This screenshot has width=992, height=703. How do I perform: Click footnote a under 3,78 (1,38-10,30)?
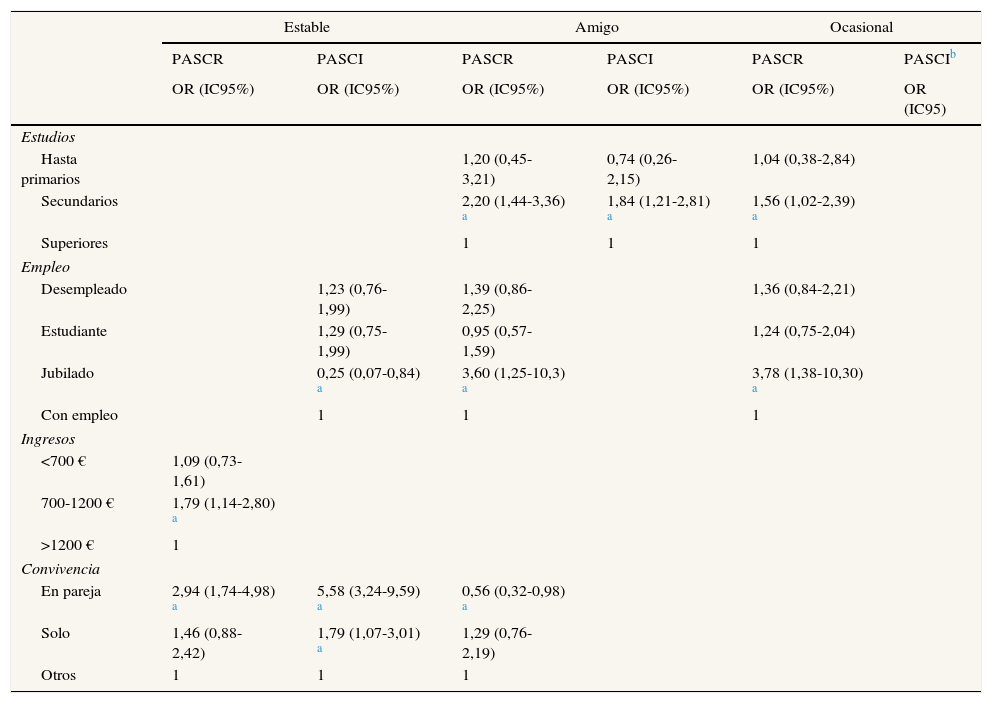coord(755,388)
